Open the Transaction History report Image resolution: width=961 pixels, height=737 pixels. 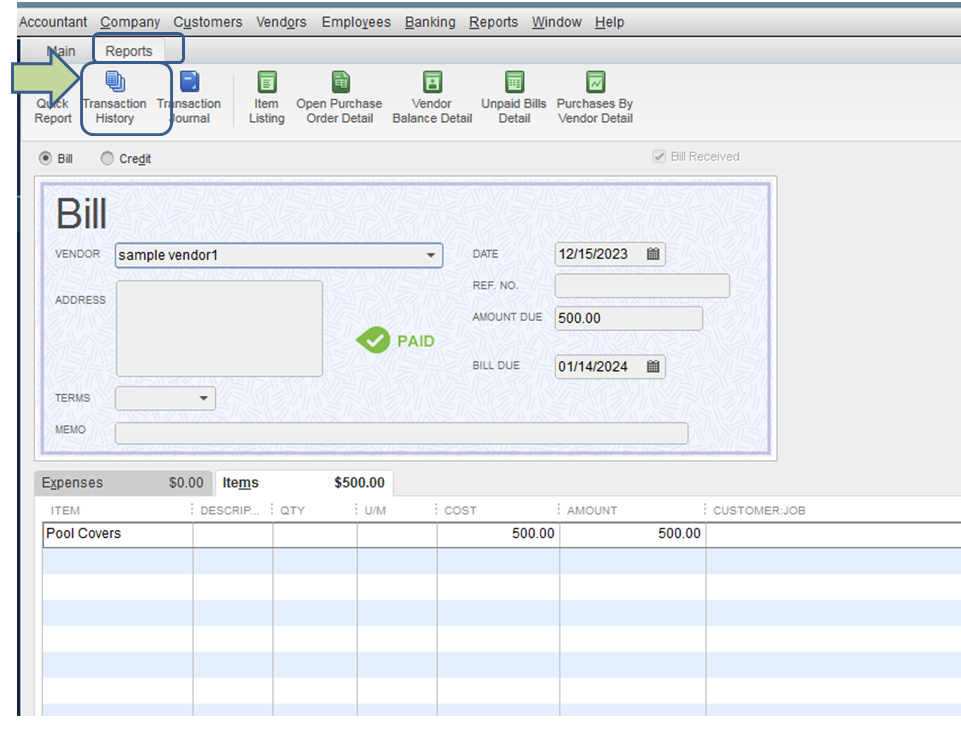115,98
